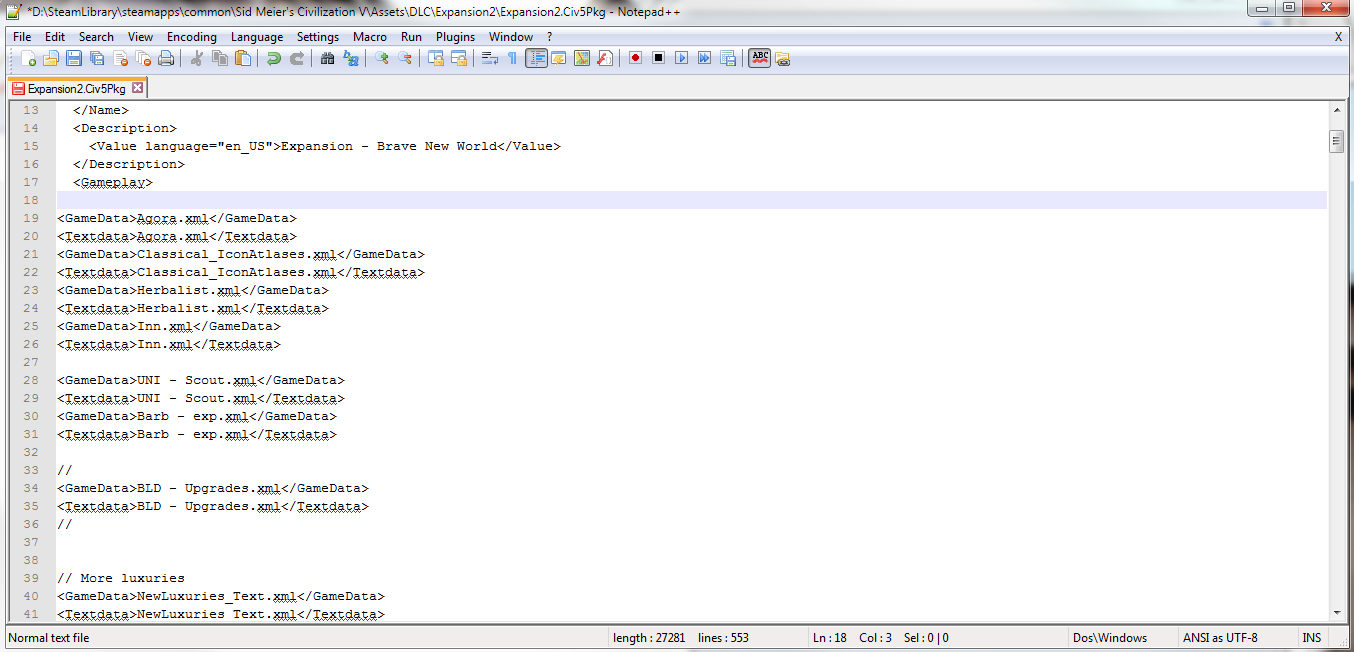Click the Close All documents icon
The height and width of the screenshot is (652, 1354).
(x=143, y=58)
